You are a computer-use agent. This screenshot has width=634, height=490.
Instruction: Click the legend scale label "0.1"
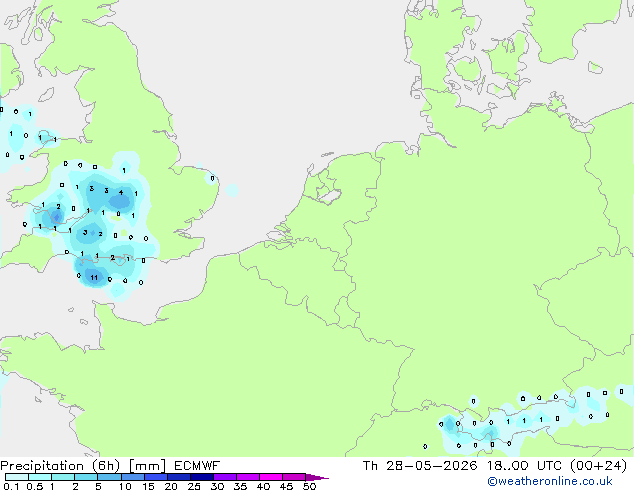[x=11, y=486]
